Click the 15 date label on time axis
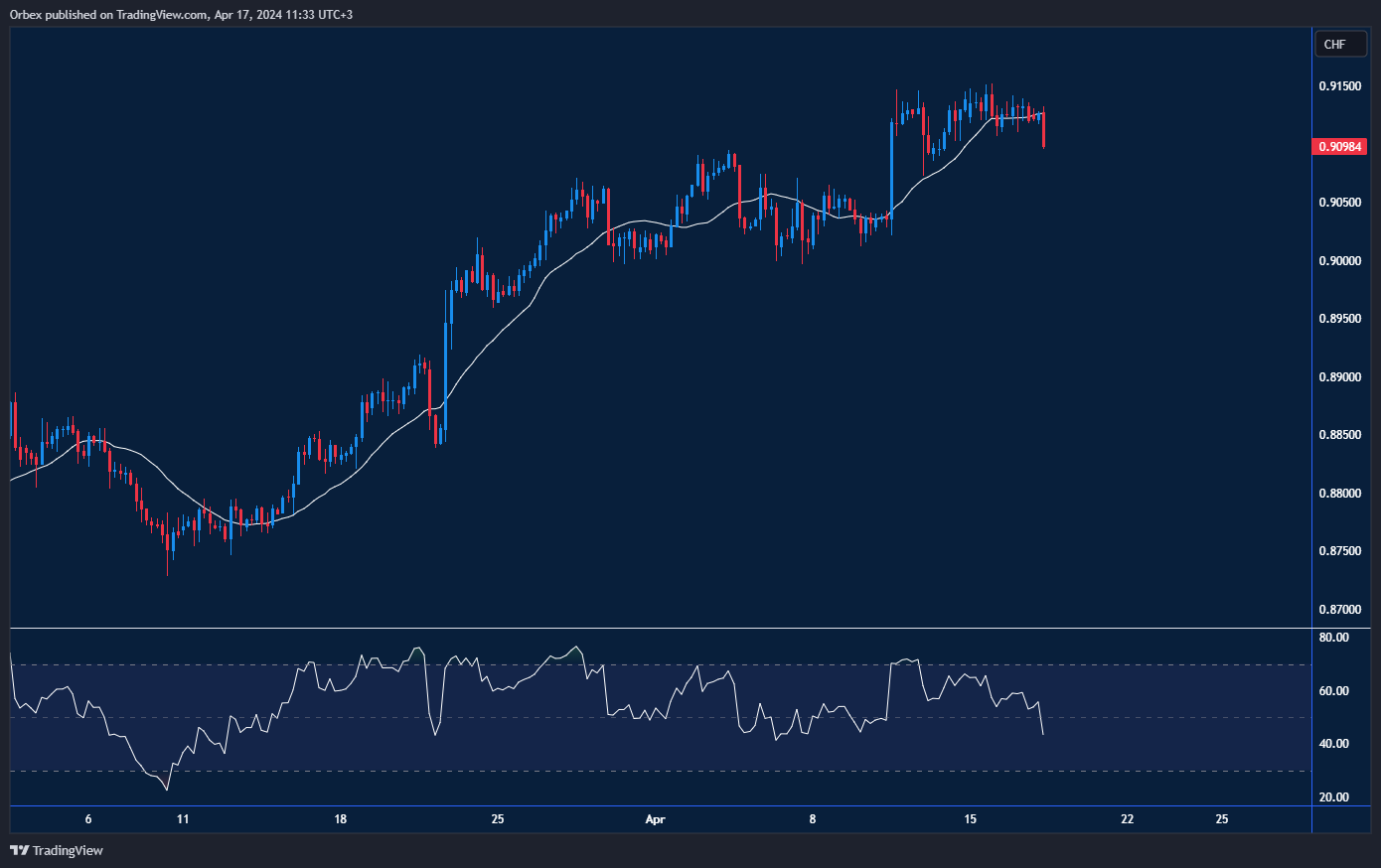 click(x=969, y=819)
